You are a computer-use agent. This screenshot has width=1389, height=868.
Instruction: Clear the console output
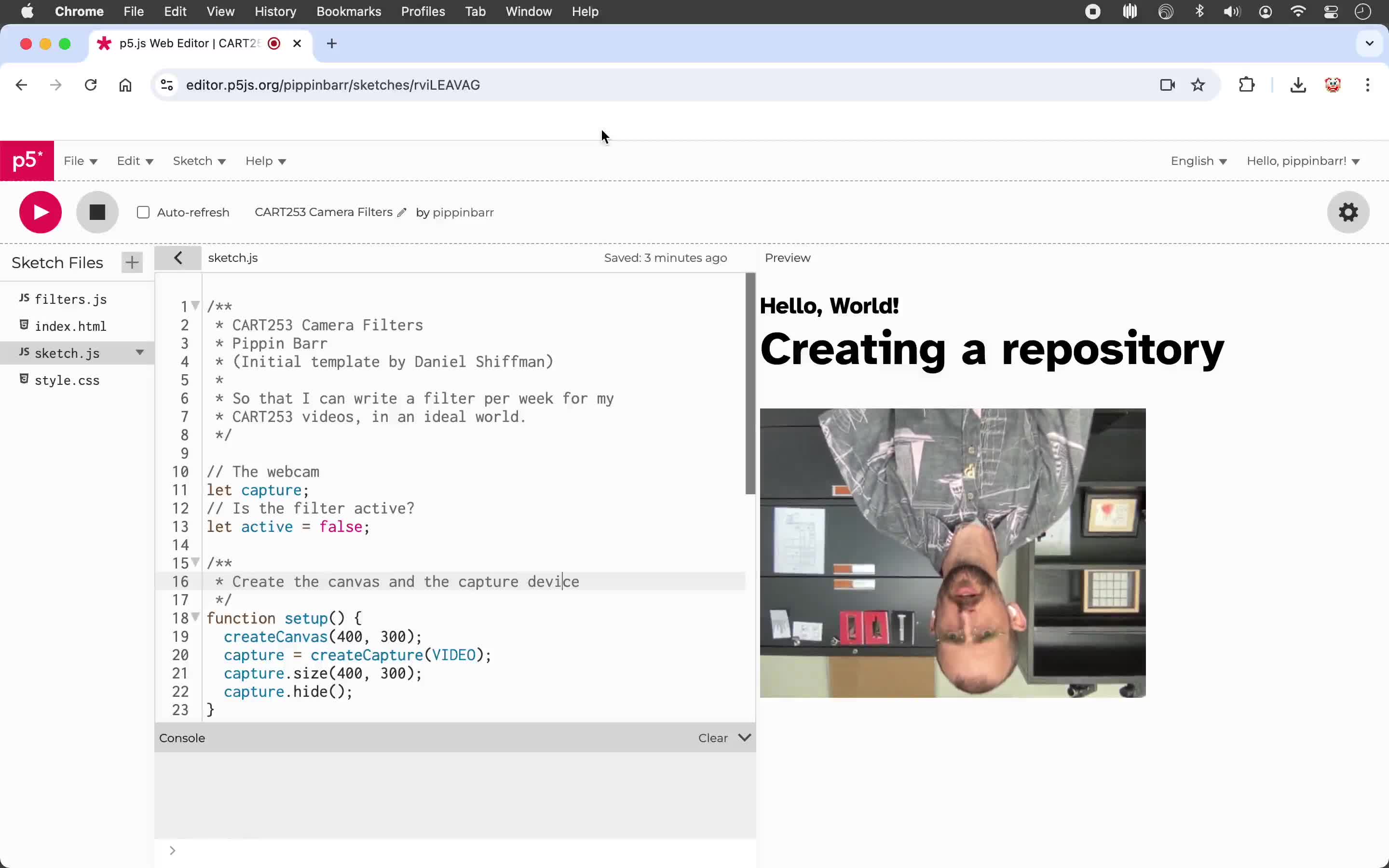[x=713, y=738]
